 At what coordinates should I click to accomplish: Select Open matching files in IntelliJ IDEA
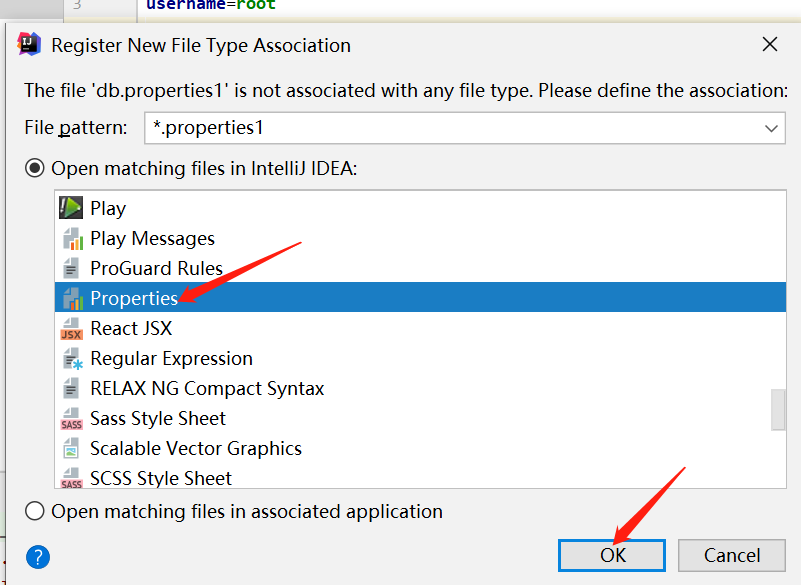35,168
